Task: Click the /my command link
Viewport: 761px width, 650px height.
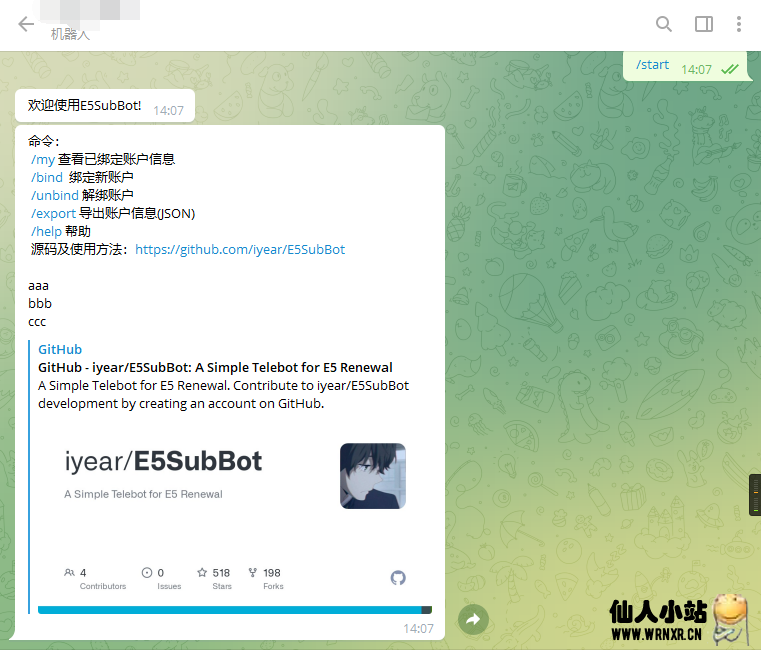Action: coord(43,159)
